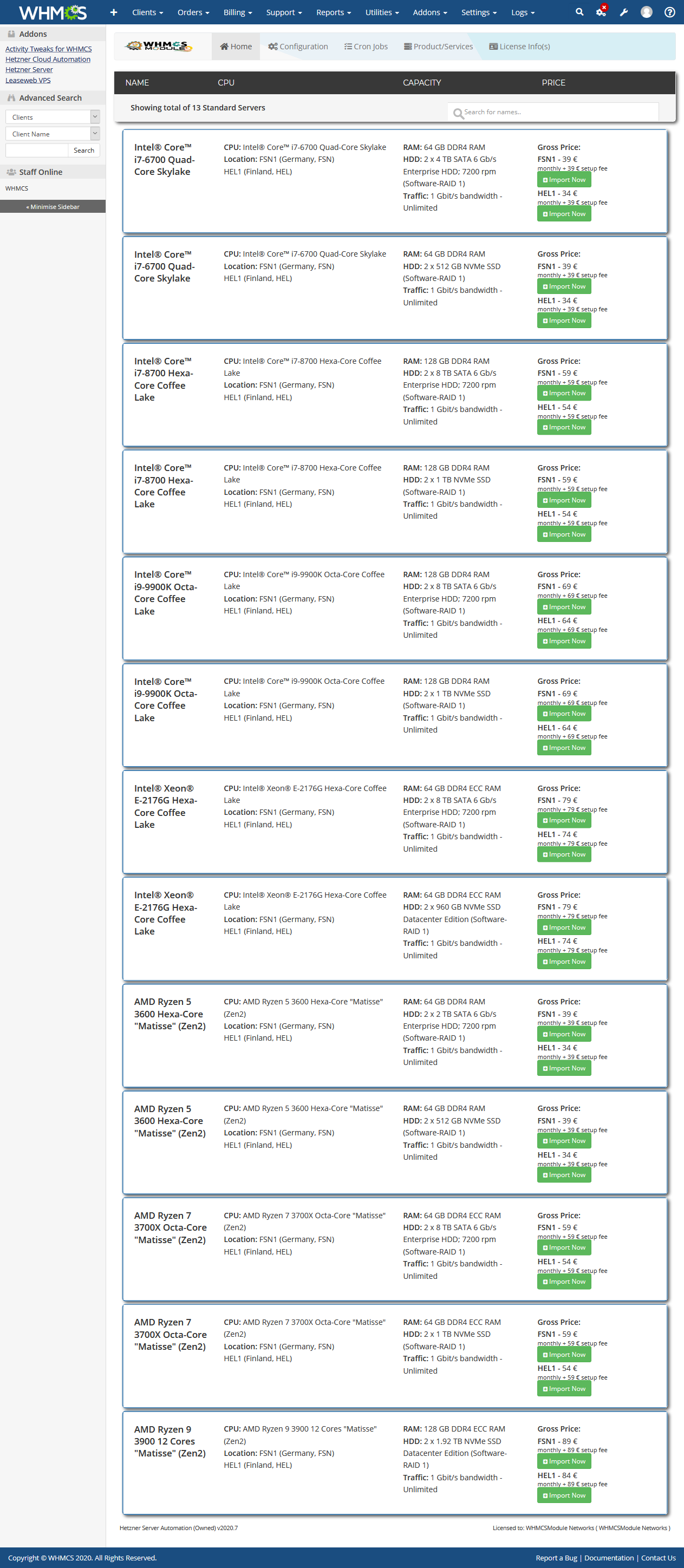Click the CAPACITY column header
This screenshot has height=1568, width=684.
point(422,83)
